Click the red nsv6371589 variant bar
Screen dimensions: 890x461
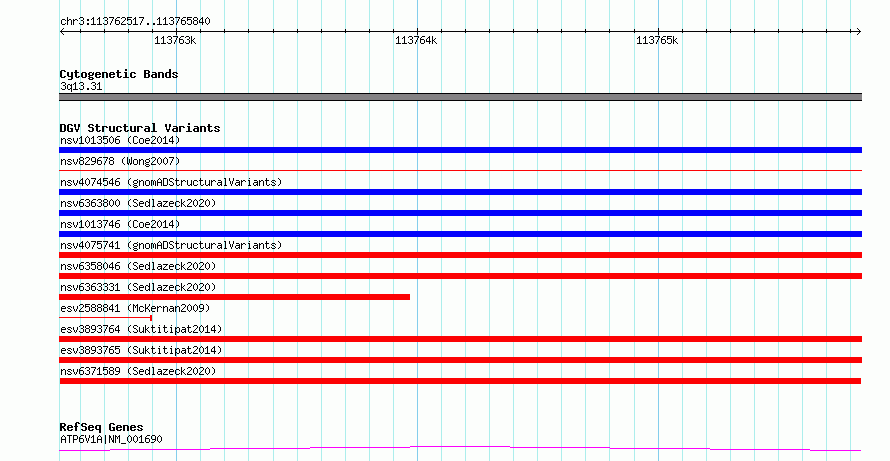point(460,381)
